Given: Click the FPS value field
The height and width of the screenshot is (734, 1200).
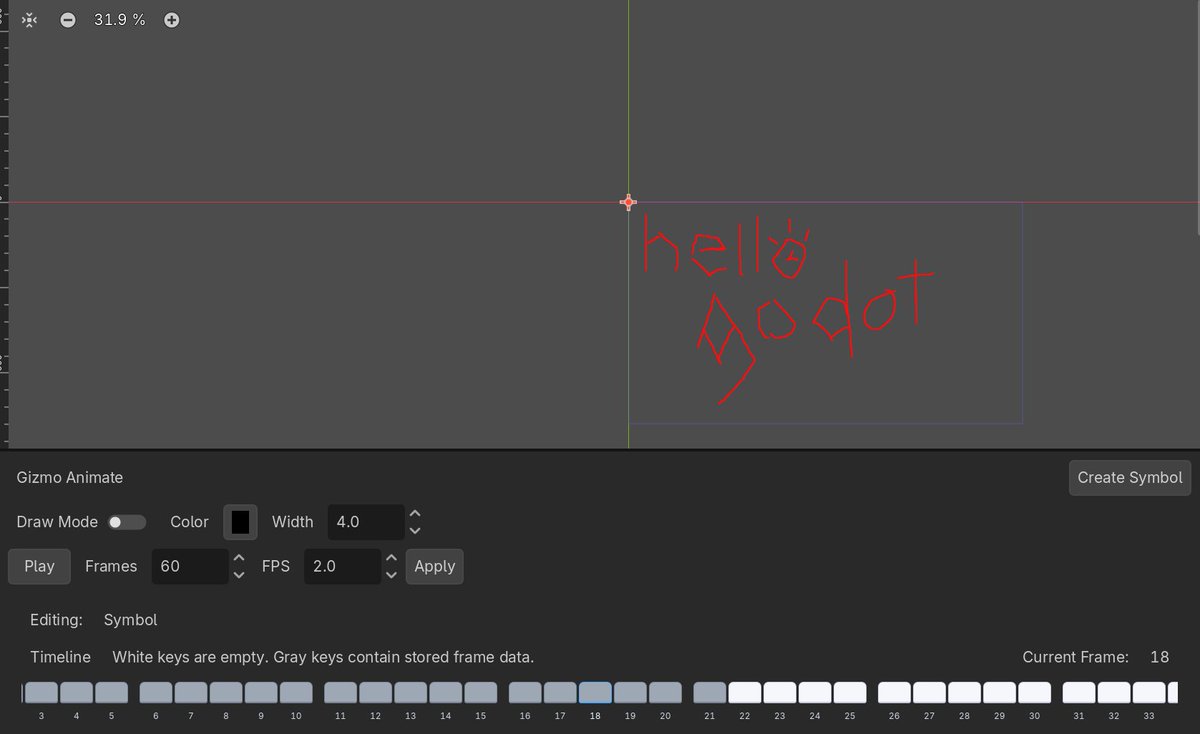Looking at the screenshot, I should (x=342, y=566).
